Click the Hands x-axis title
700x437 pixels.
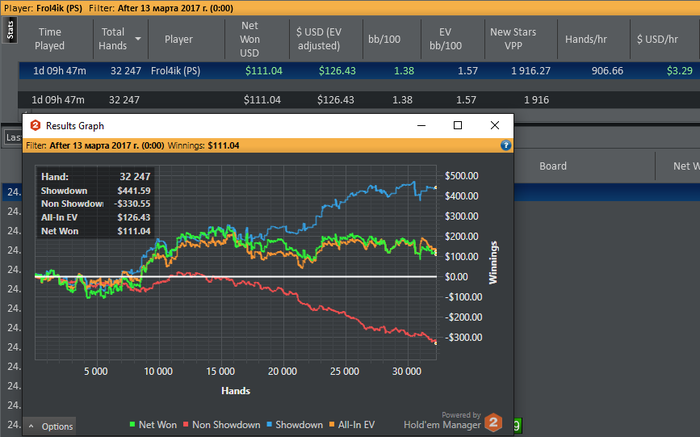(x=236, y=391)
